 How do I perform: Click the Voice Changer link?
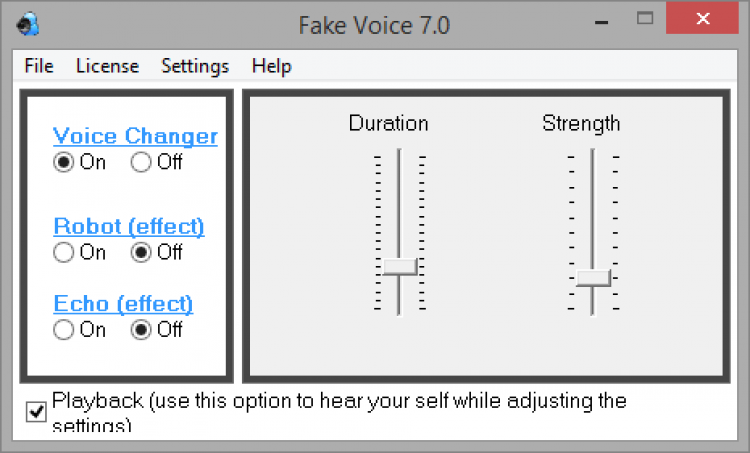tap(135, 136)
